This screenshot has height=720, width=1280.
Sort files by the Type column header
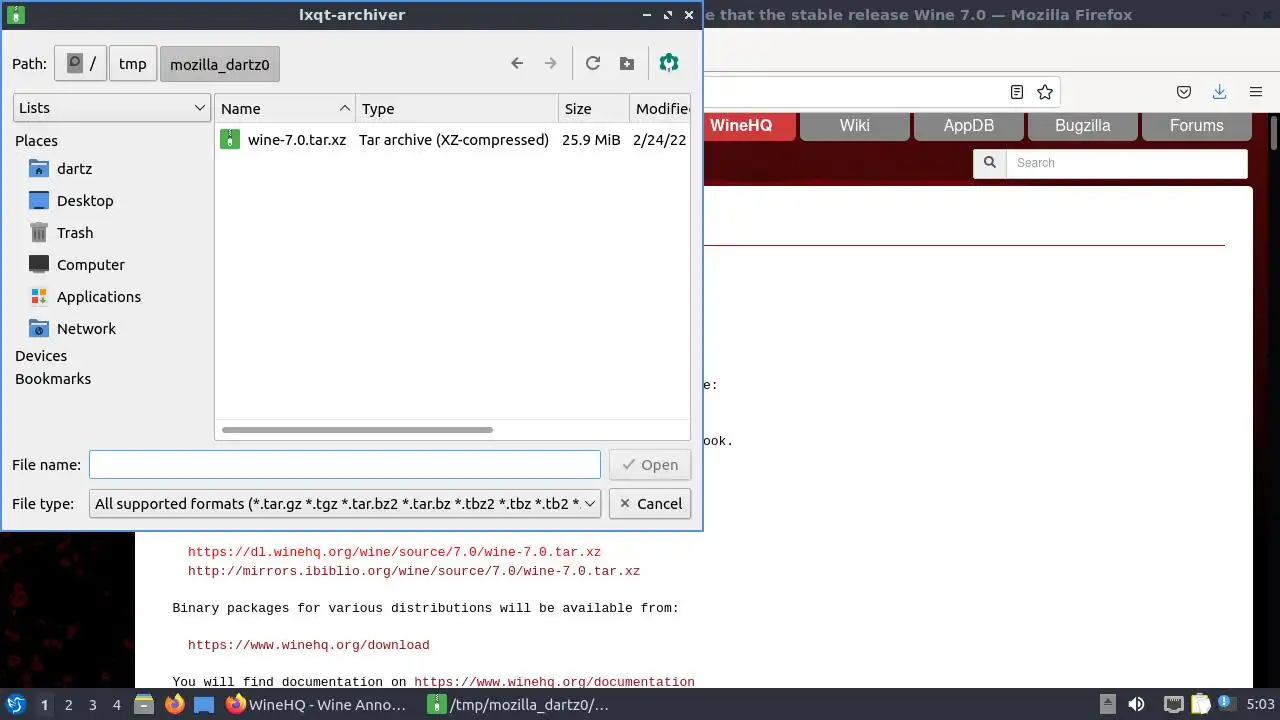tap(457, 108)
